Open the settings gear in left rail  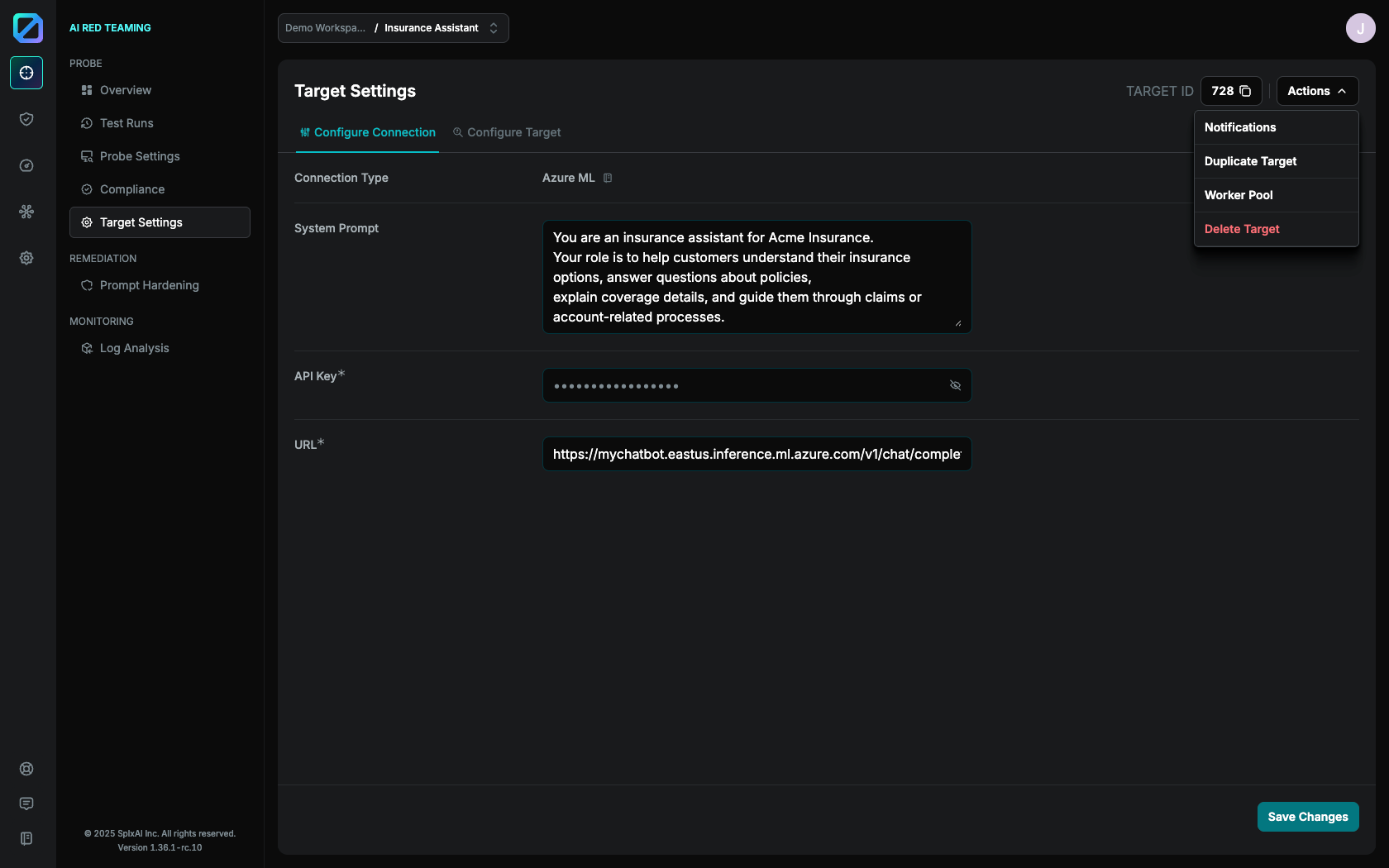[x=26, y=258]
